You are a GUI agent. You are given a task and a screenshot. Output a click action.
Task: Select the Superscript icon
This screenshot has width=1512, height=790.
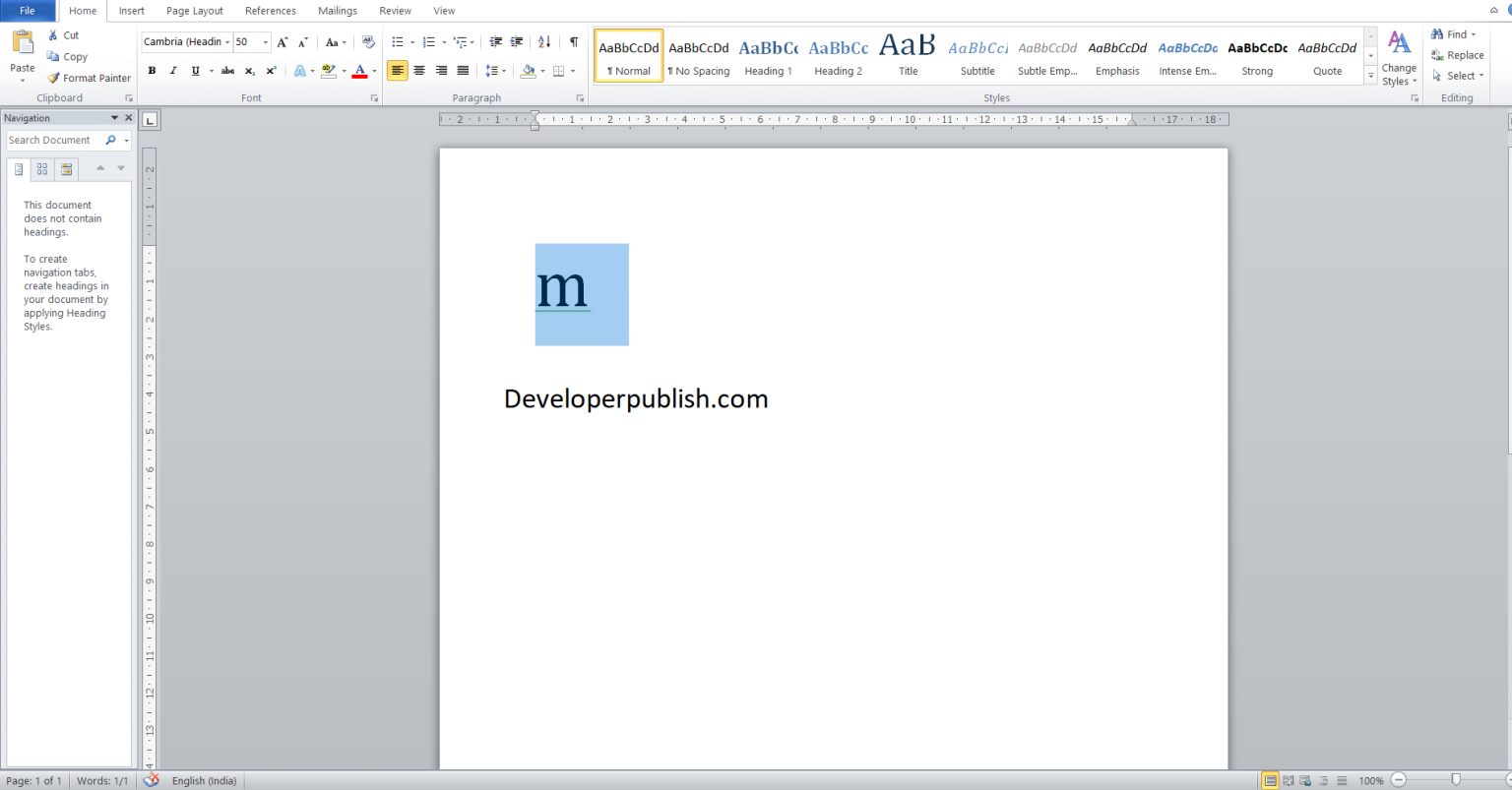tap(271, 70)
